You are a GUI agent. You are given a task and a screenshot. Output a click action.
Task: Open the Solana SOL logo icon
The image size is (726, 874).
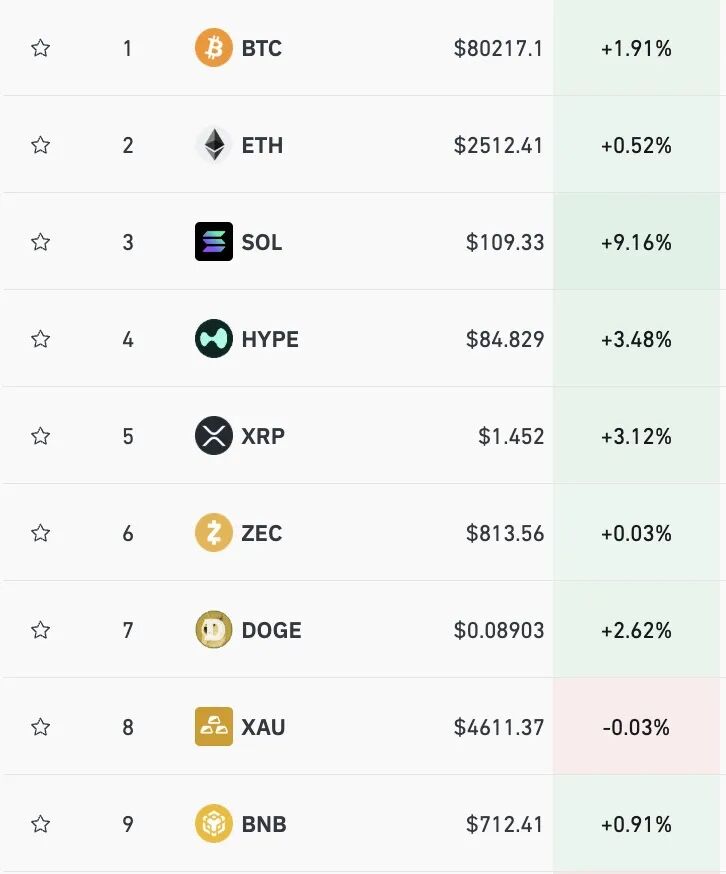214,242
